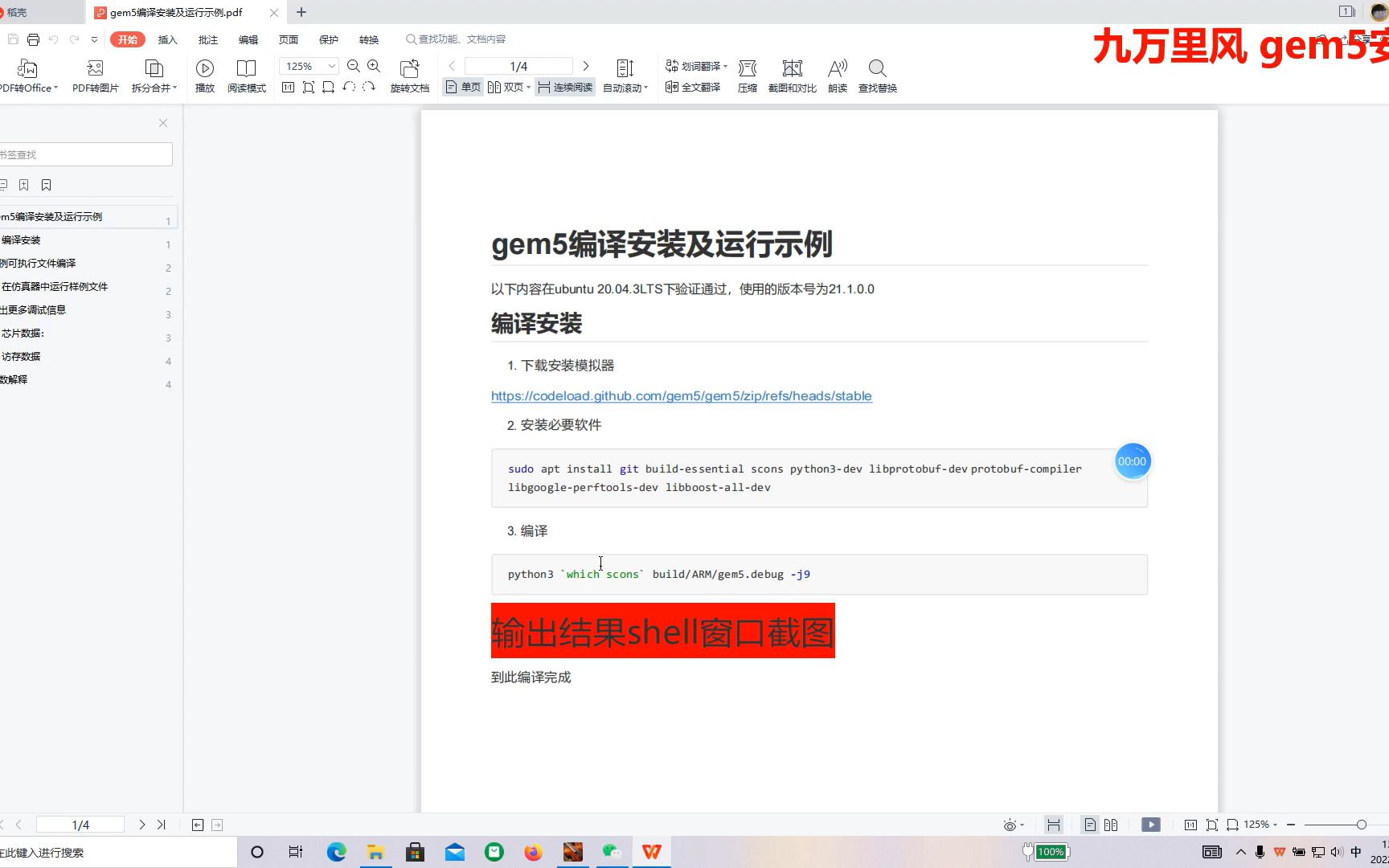Expand the quick access toolbar customize arrow

click(x=94, y=39)
